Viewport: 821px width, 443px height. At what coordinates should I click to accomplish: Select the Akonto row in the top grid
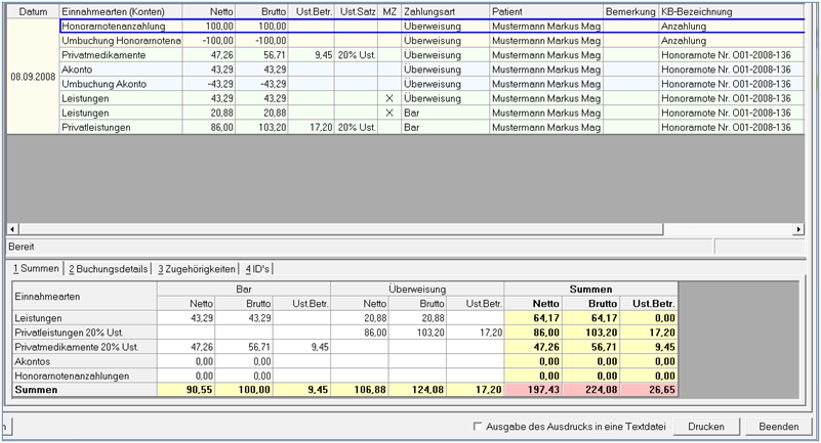pyautogui.click(x=432, y=70)
